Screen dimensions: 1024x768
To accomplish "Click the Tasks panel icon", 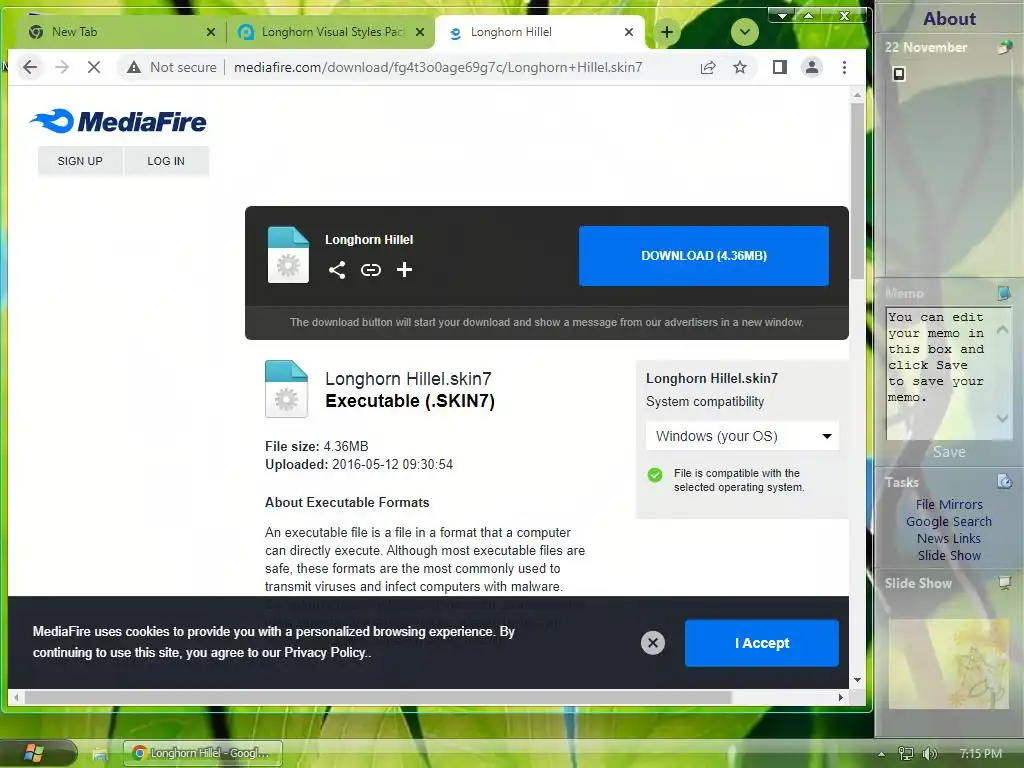I will point(1004,481).
